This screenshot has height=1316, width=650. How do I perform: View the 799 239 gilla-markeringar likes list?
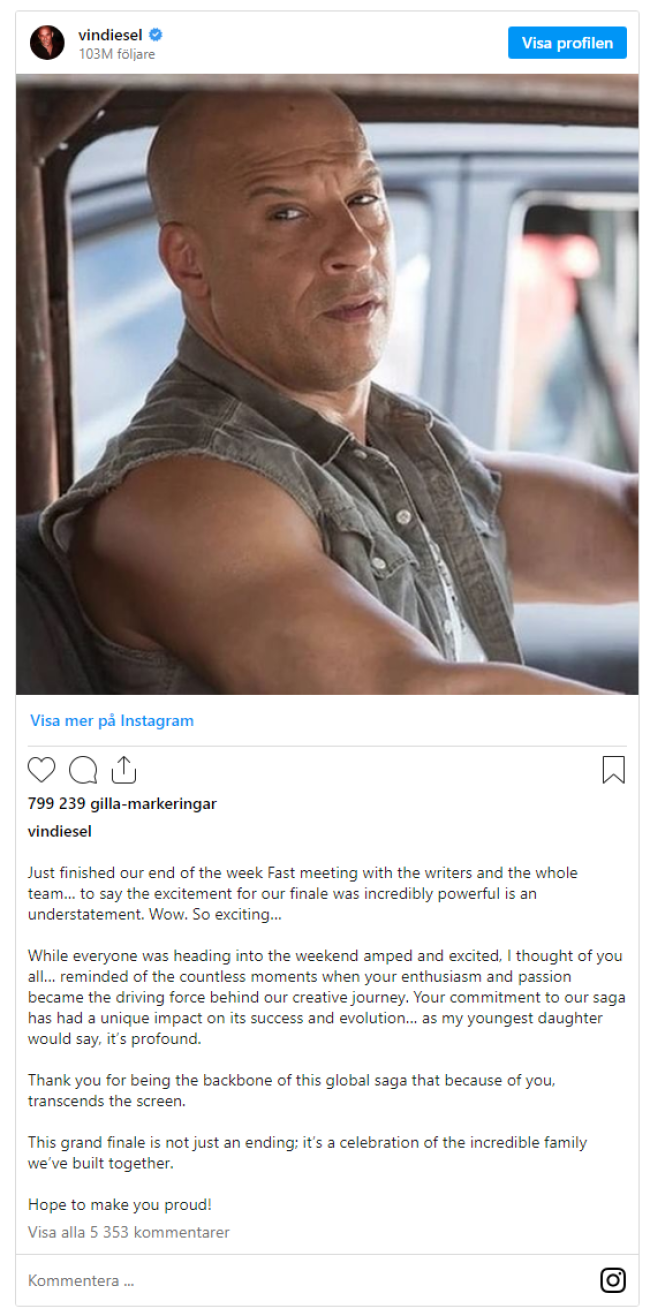tap(122, 803)
